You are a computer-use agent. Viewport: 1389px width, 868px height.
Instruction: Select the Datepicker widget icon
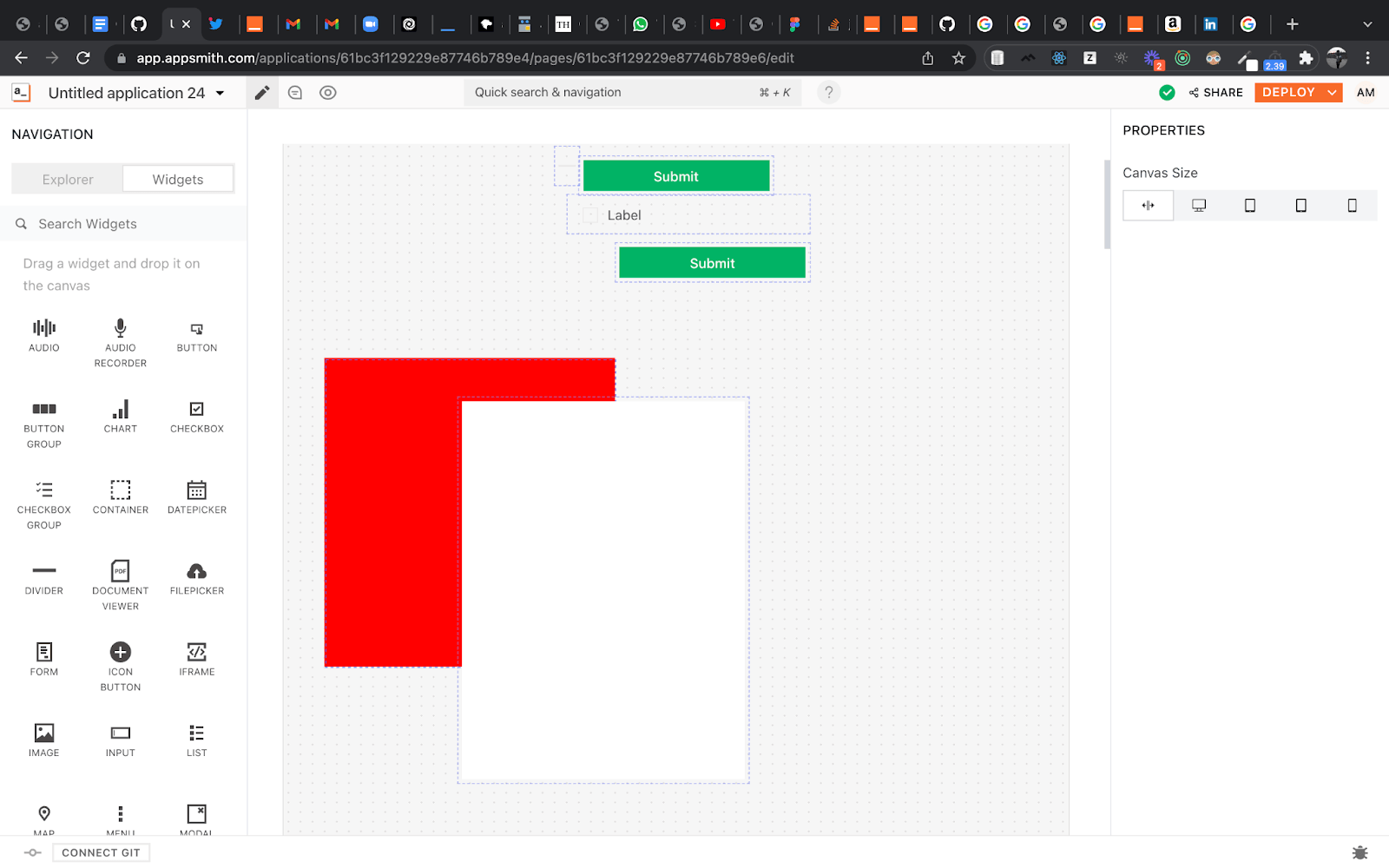click(196, 490)
